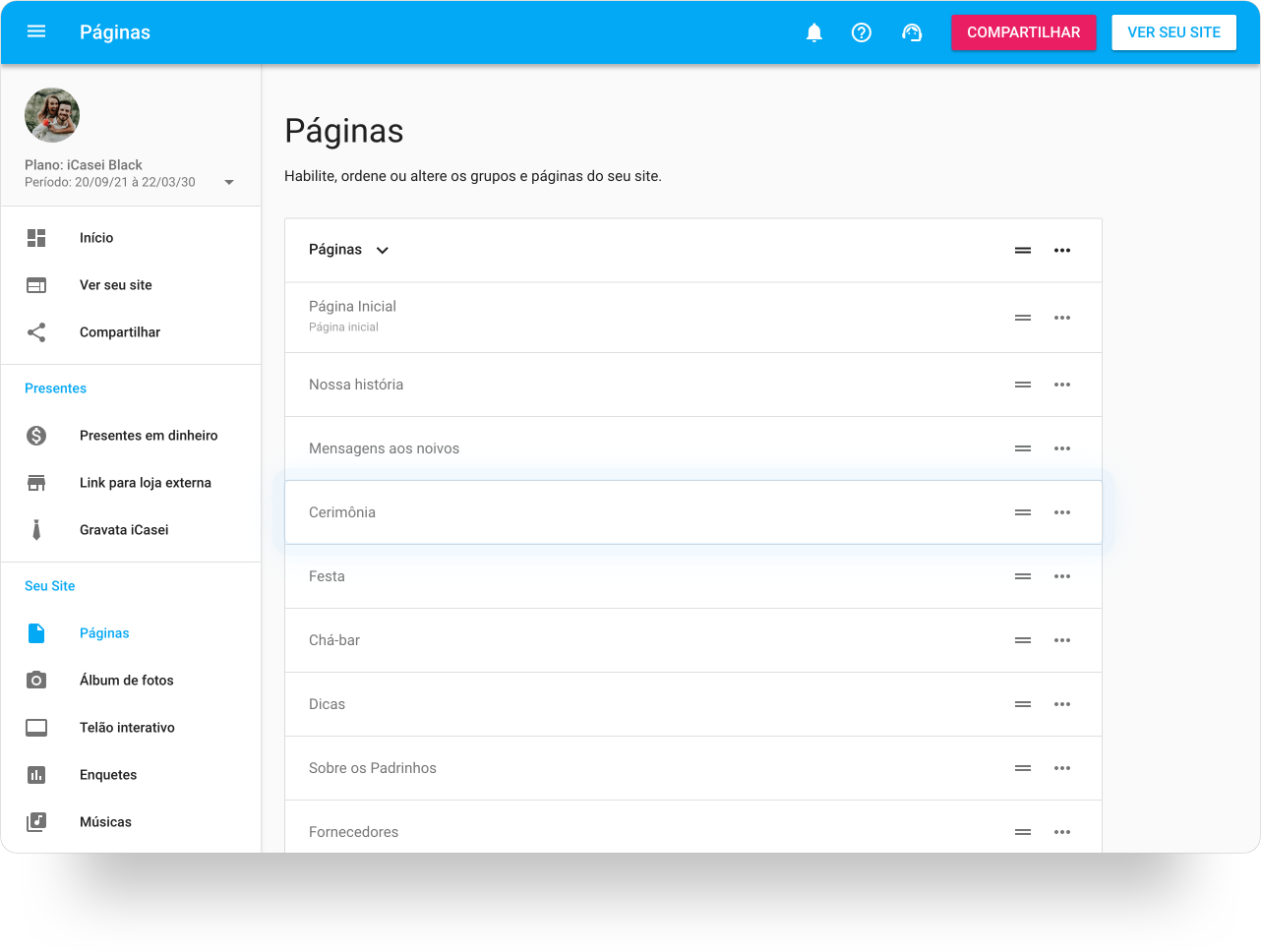
Task: Collapse the Páginas group chevron
Action: click(x=383, y=250)
